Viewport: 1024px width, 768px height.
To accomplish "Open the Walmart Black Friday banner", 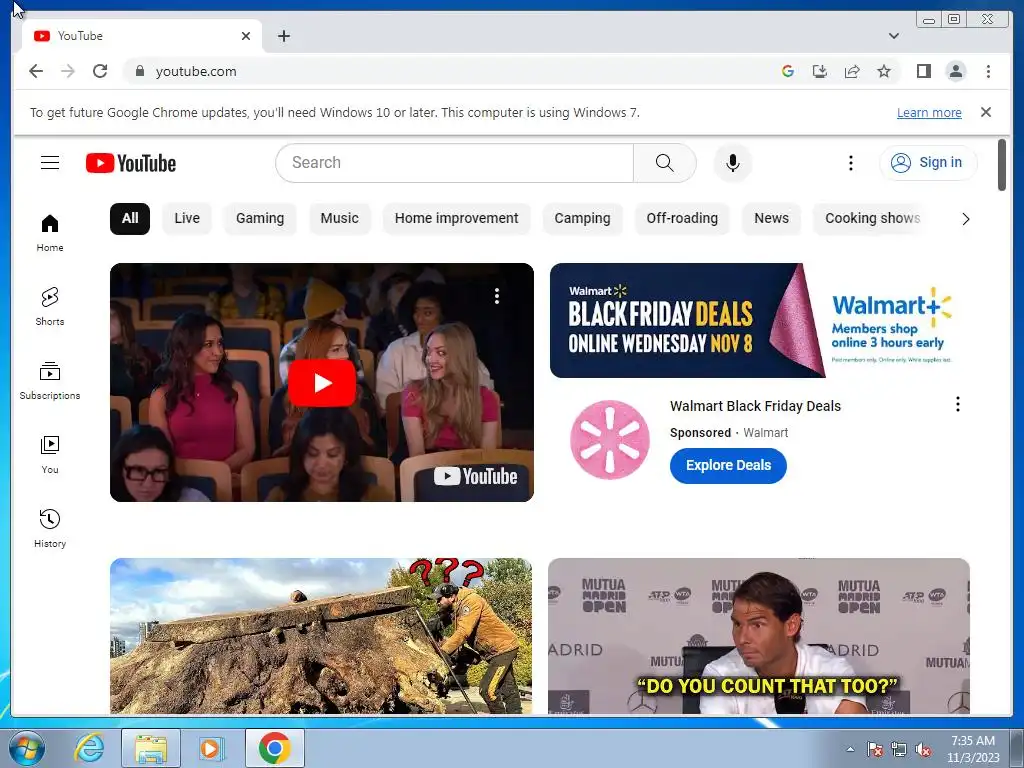I will click(x=760, y=320).
